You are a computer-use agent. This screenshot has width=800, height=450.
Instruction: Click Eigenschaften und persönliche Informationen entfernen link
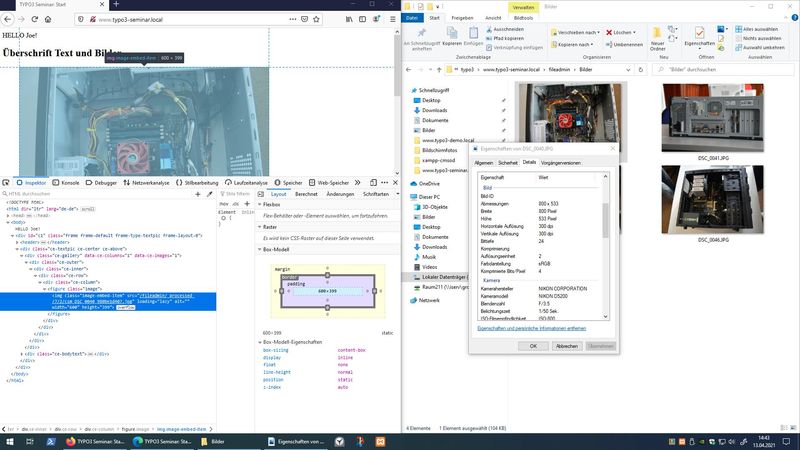pyautogui.click(x=531, y=328)
